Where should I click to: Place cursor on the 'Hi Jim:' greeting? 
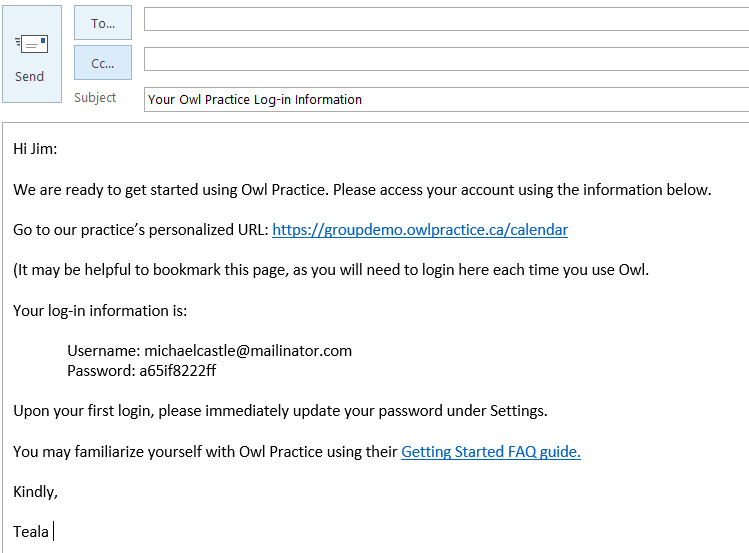click(x=35, y=149)
